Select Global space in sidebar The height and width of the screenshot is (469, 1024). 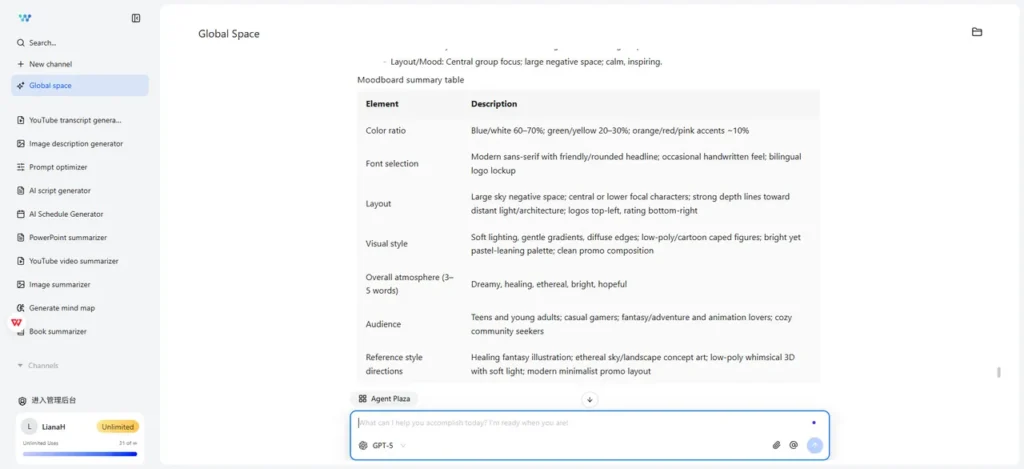pyautogui.click(x=50, y=86)
